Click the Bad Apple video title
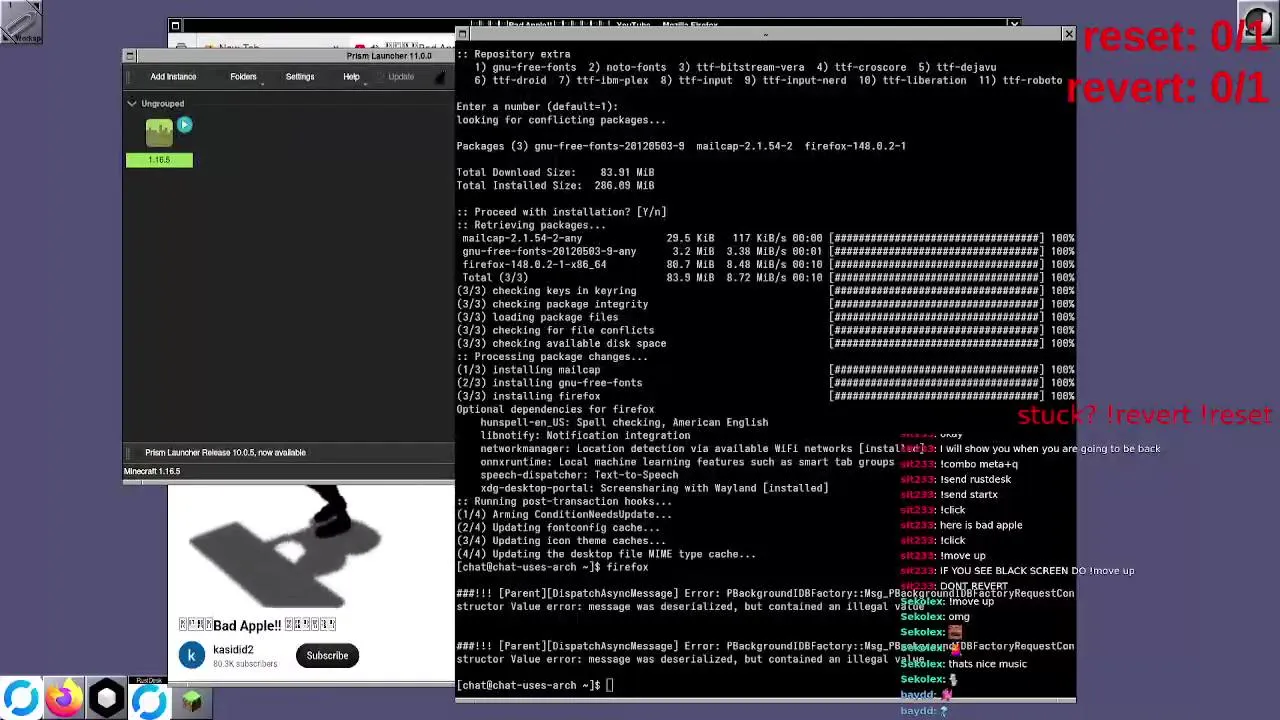The width and height of the screenshot is (1280, 720). coord(258,625)
